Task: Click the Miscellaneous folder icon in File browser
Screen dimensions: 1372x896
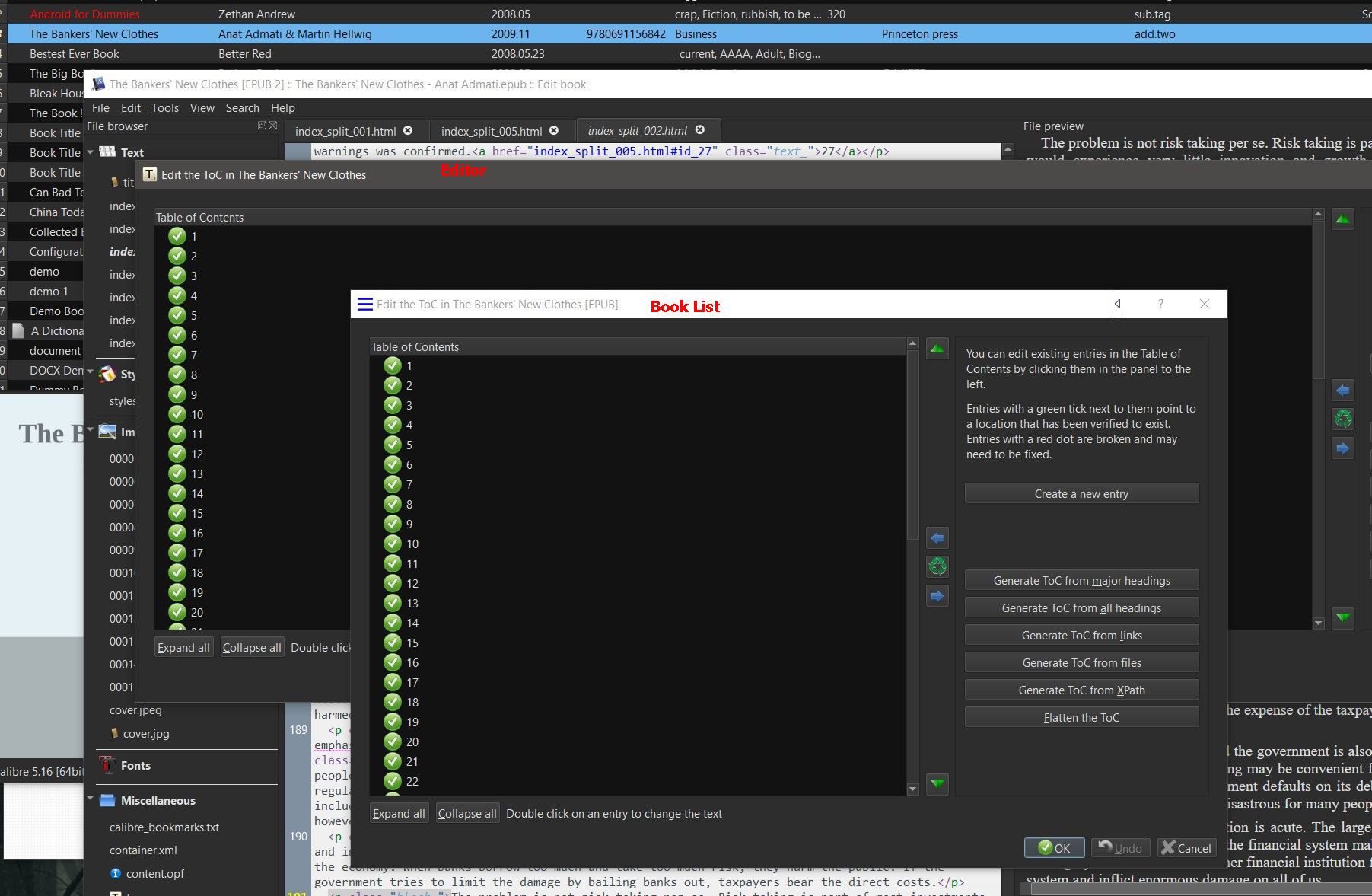Action: (107, 801)
